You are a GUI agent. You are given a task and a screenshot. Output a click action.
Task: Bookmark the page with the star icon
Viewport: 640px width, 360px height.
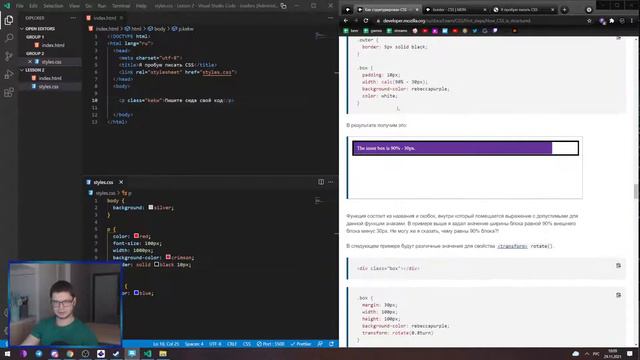589,21
